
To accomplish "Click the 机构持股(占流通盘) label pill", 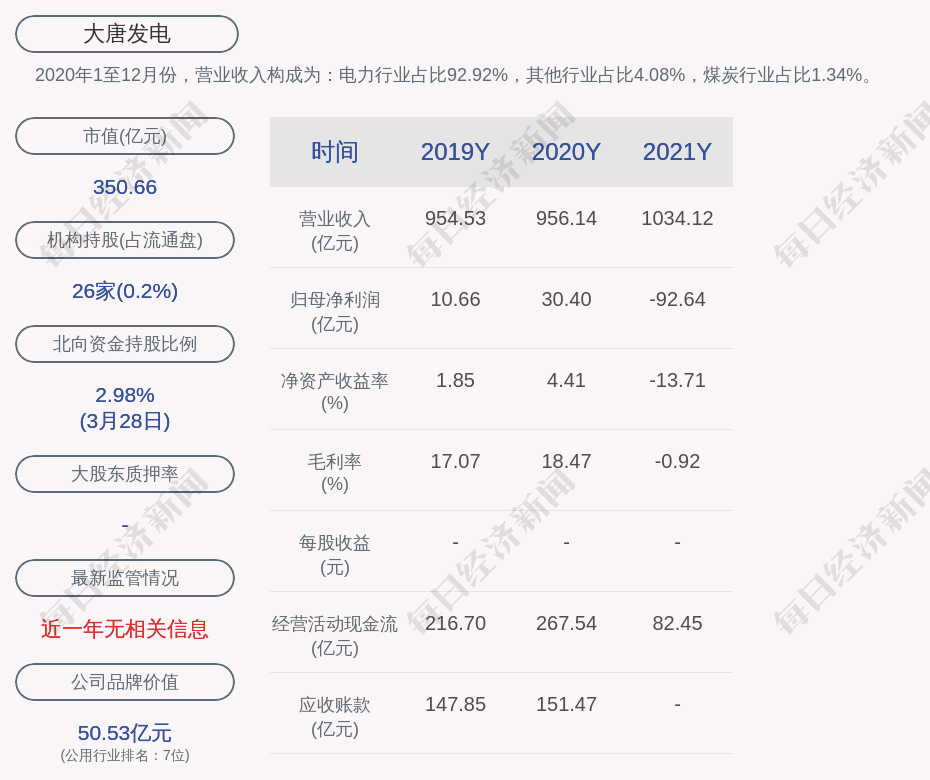I will (x=125, y=240).
